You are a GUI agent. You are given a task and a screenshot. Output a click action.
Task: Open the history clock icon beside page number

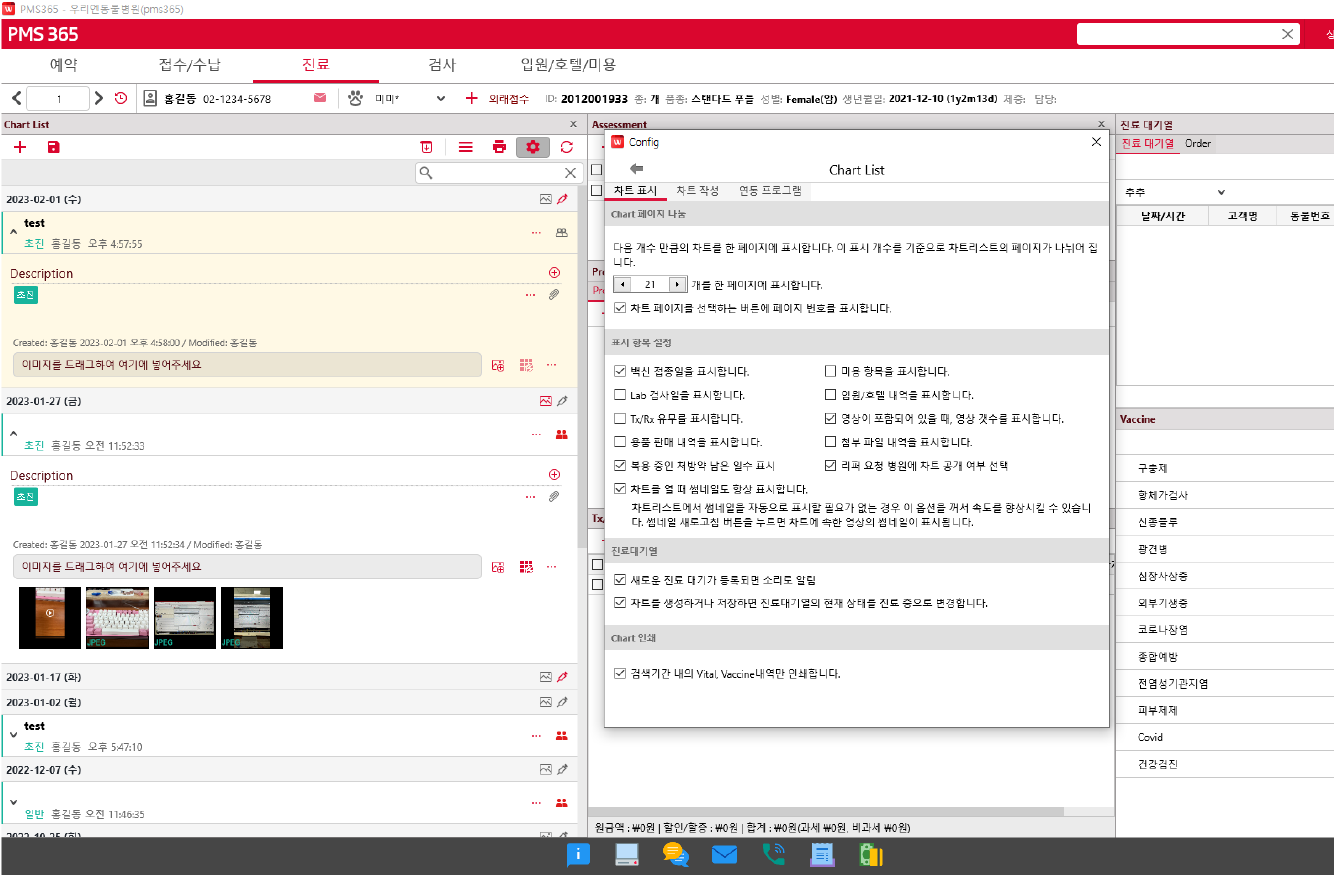coord(121,98)
